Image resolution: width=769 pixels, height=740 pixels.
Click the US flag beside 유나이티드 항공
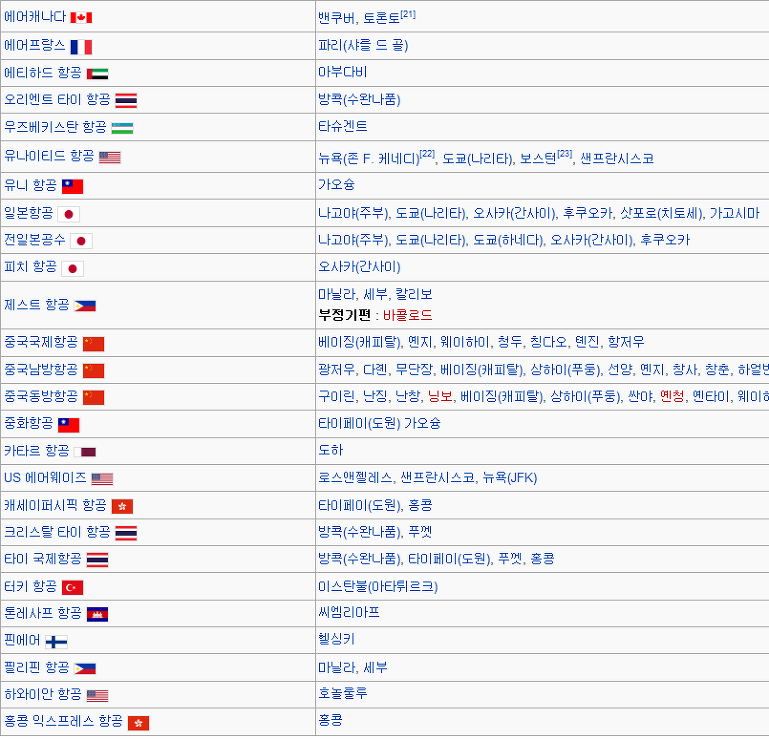click(x=109, y=157)
